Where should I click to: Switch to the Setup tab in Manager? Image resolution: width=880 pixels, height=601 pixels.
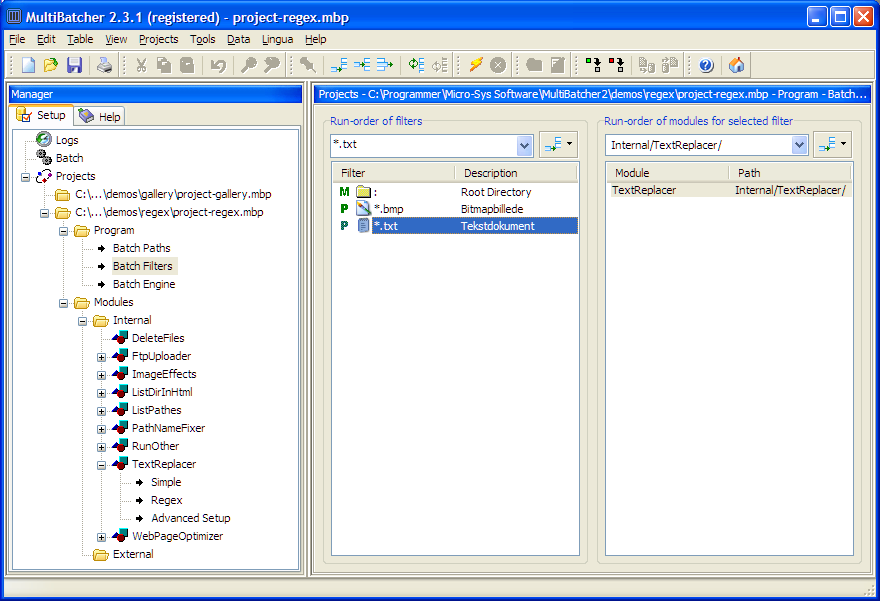coord(42,115)
